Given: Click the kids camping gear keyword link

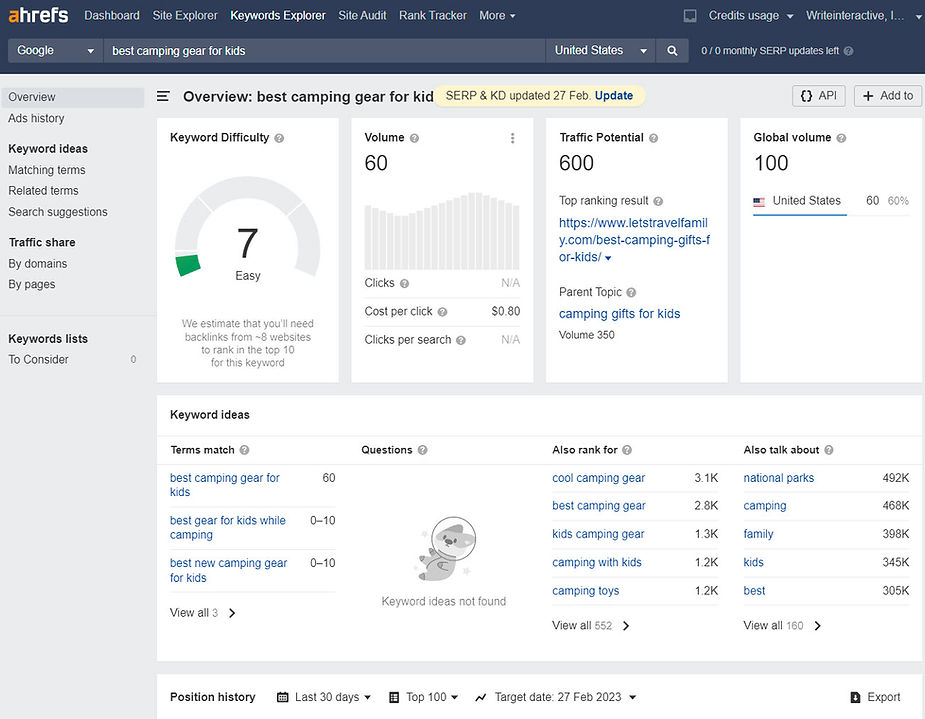Looking at the screenshot, I should click(x=598, y=534).
